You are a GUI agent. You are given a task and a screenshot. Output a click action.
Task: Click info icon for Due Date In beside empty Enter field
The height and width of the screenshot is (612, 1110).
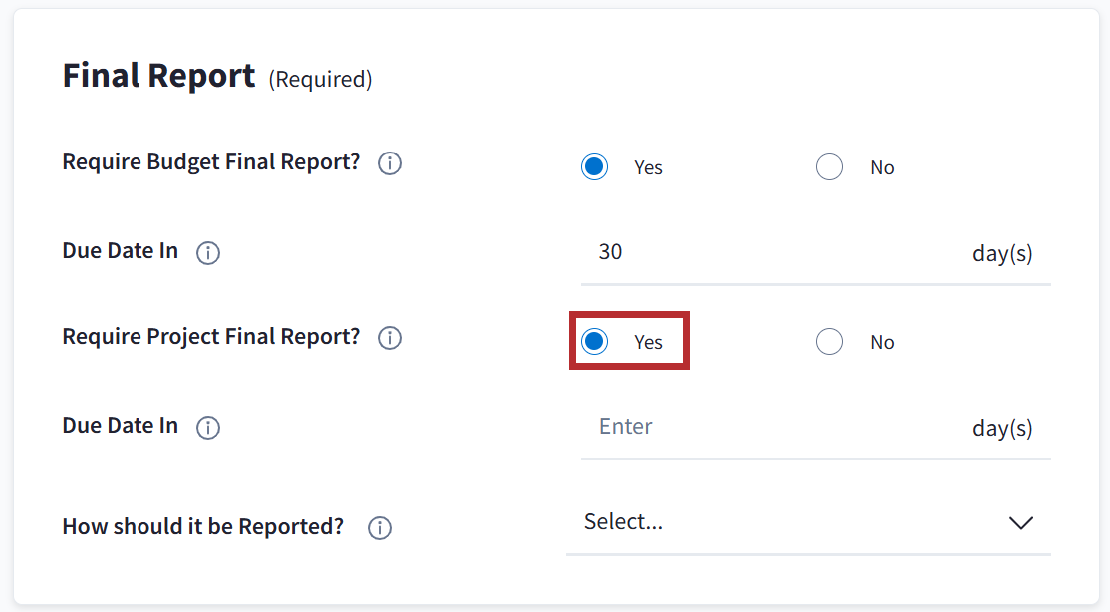208,428
